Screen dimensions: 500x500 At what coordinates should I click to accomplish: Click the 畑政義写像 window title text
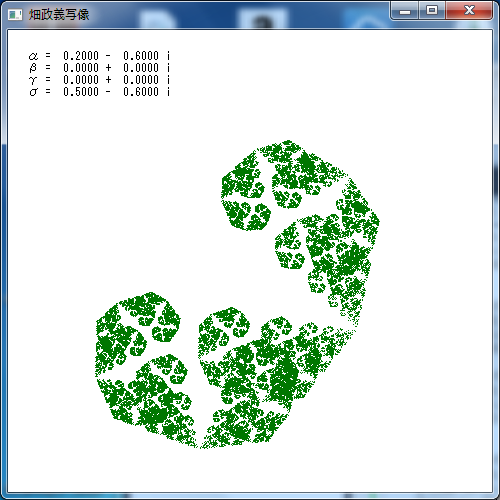point(59,15)
